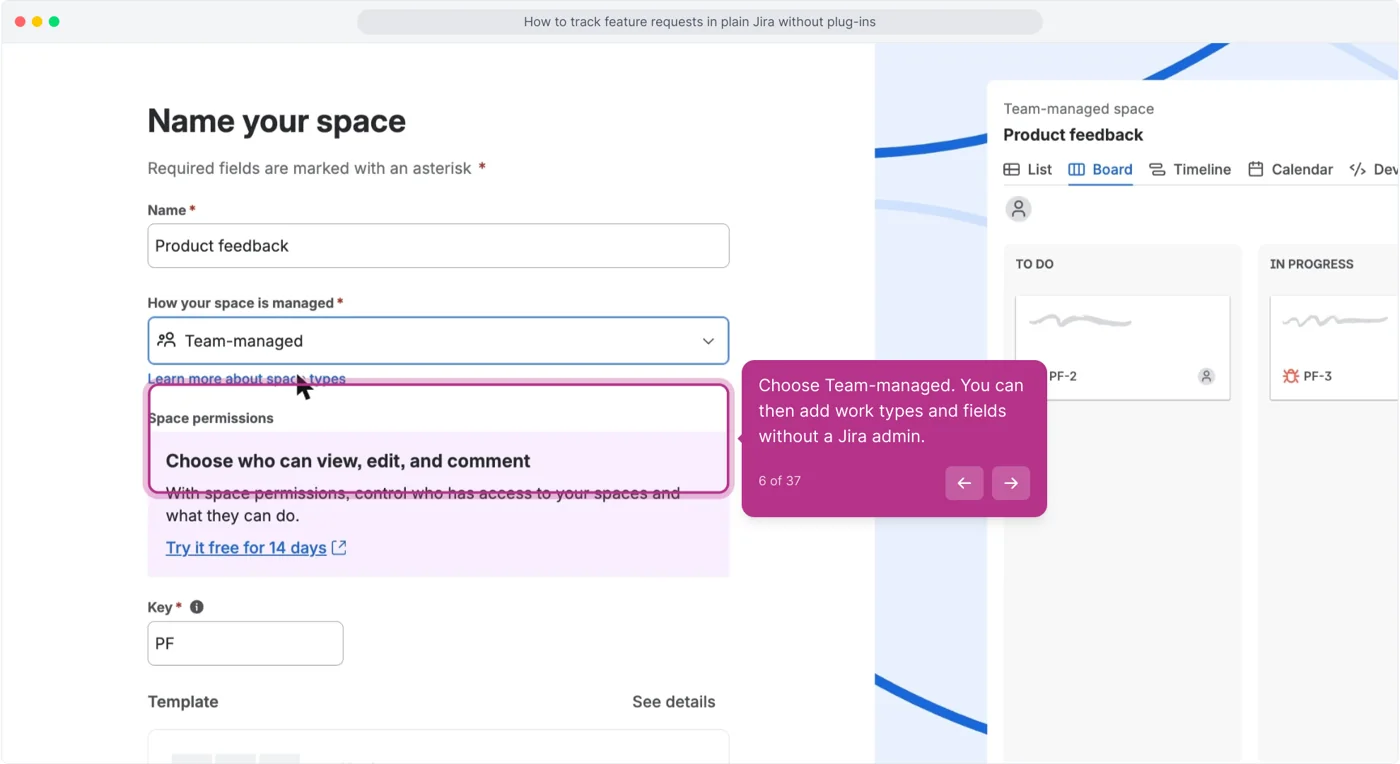Click the Key field info icon
Image resolution: width=1400 pixels, height=764 pixels.
coord(197,607)
